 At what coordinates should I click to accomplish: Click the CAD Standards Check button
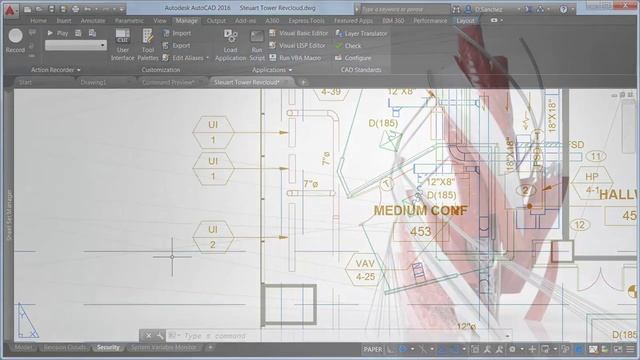coord(348,46)
